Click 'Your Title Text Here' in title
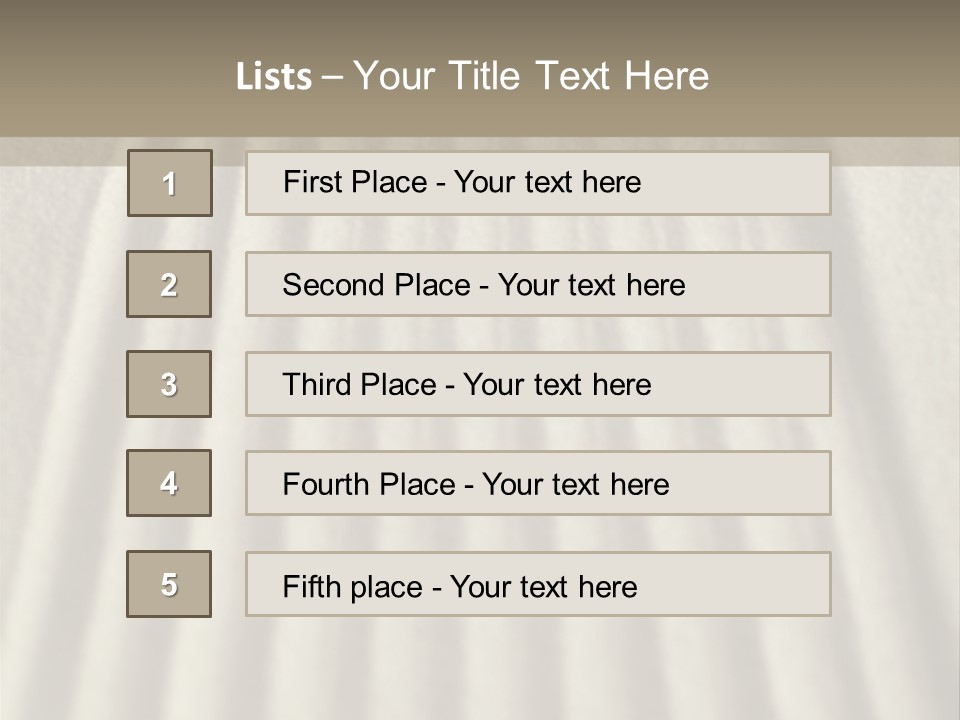Image resolution: width=960 pixels, height=720 pixels. pyautogui.click(x=530, y=76)
